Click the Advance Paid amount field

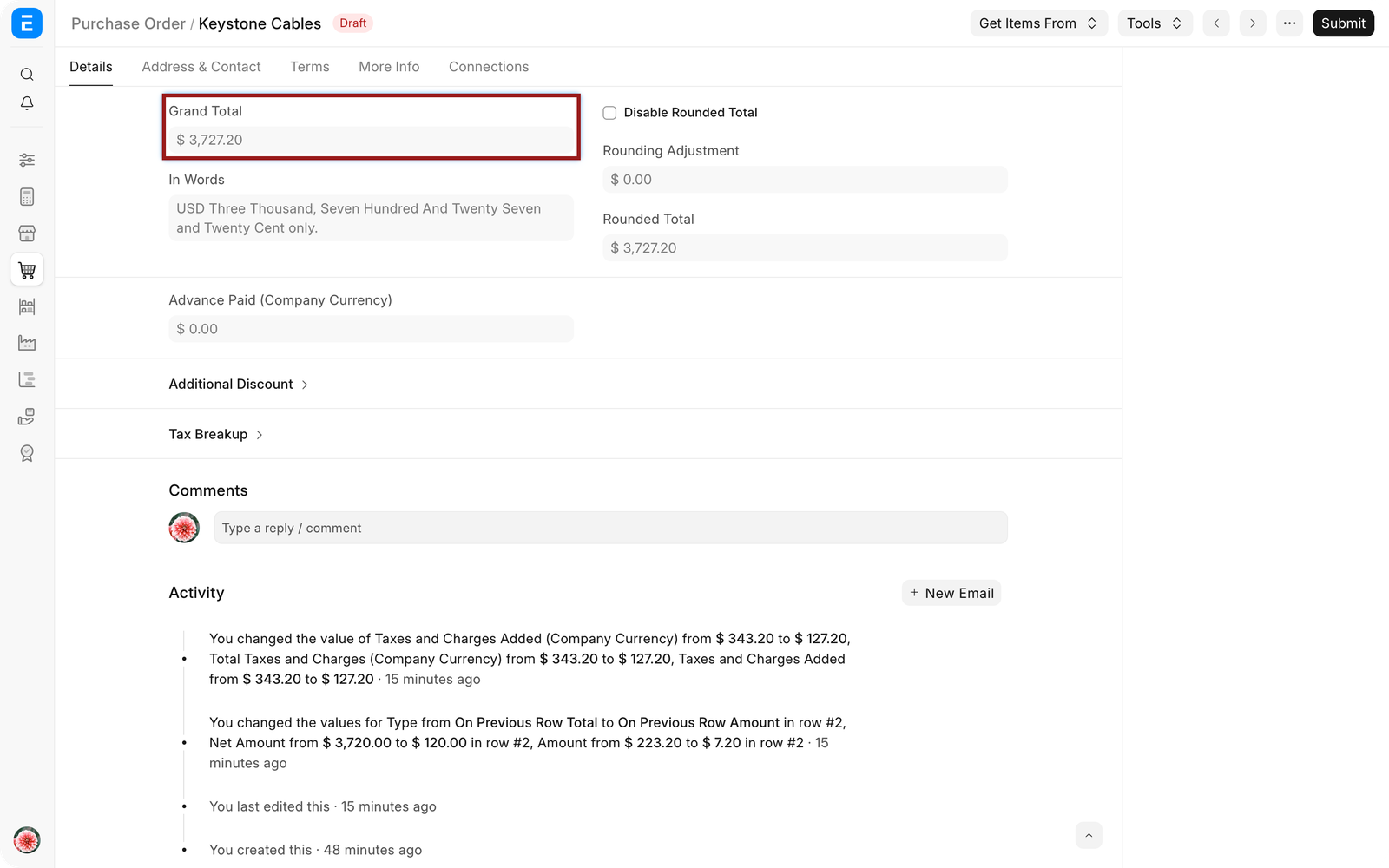click(371, 329)
